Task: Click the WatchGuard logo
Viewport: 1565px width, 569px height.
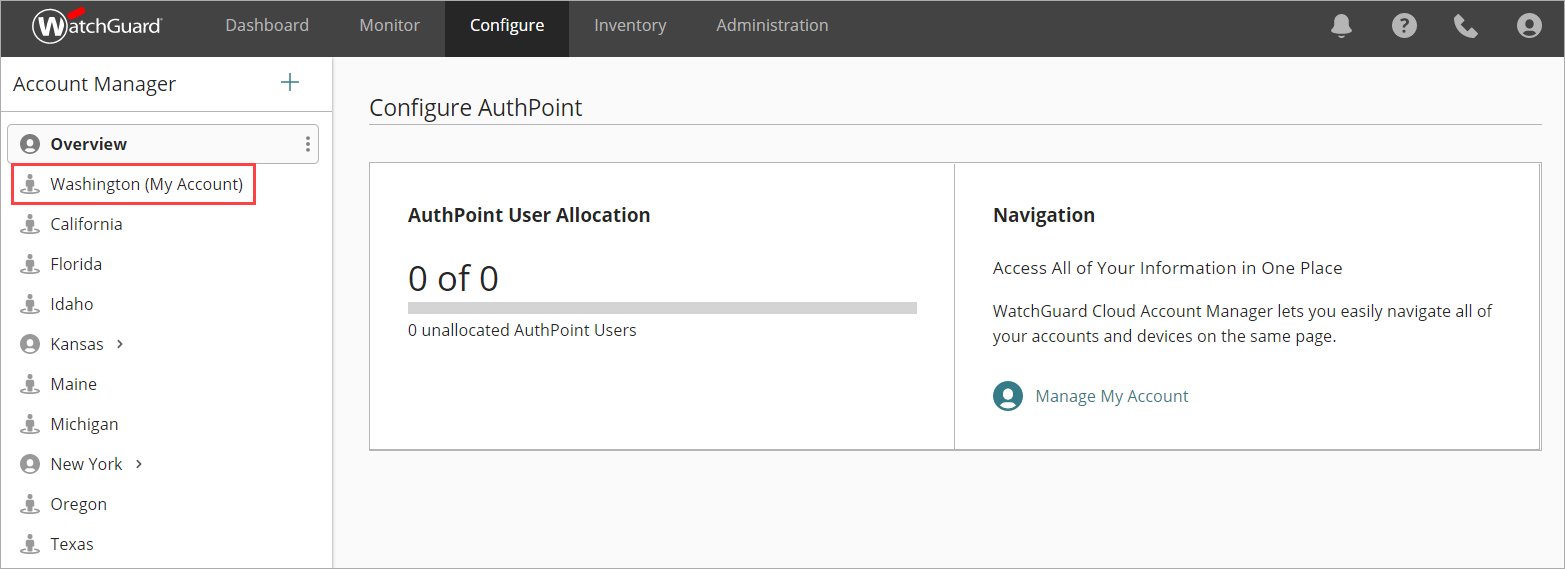Action: tap(97, 26)
